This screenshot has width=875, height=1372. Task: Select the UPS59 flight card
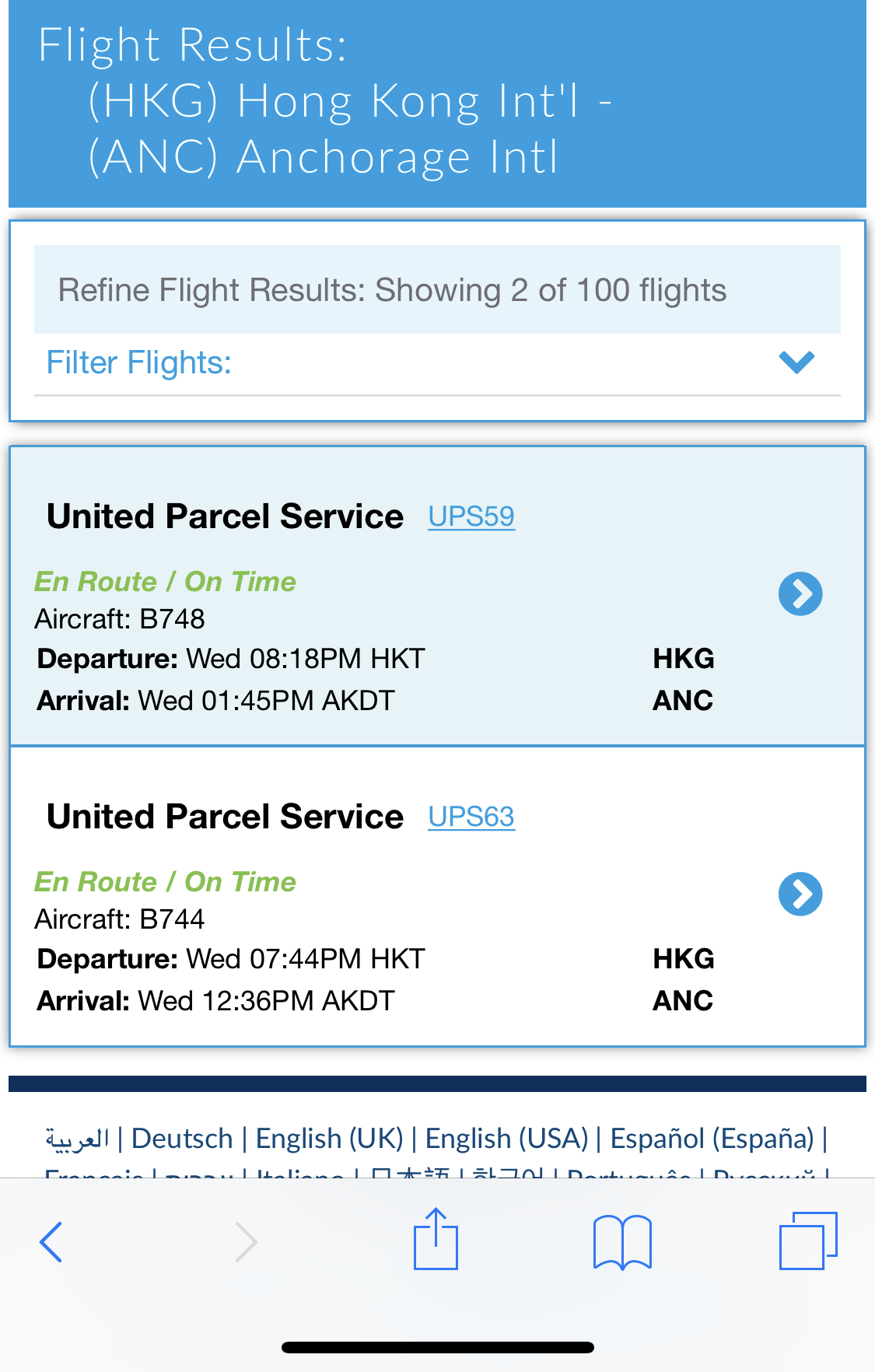[437, 596]
